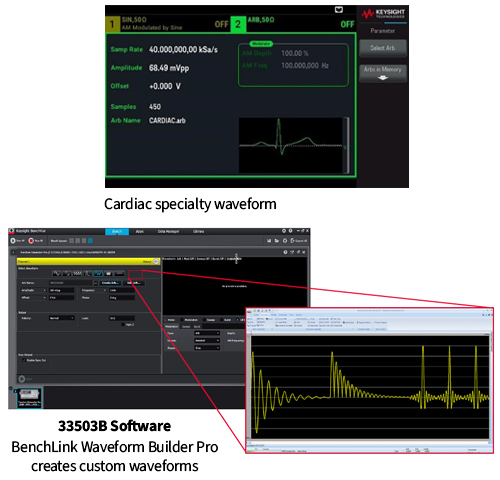Open the Apps tab in BenchVue
500x480 pixels.
point(140,231)
